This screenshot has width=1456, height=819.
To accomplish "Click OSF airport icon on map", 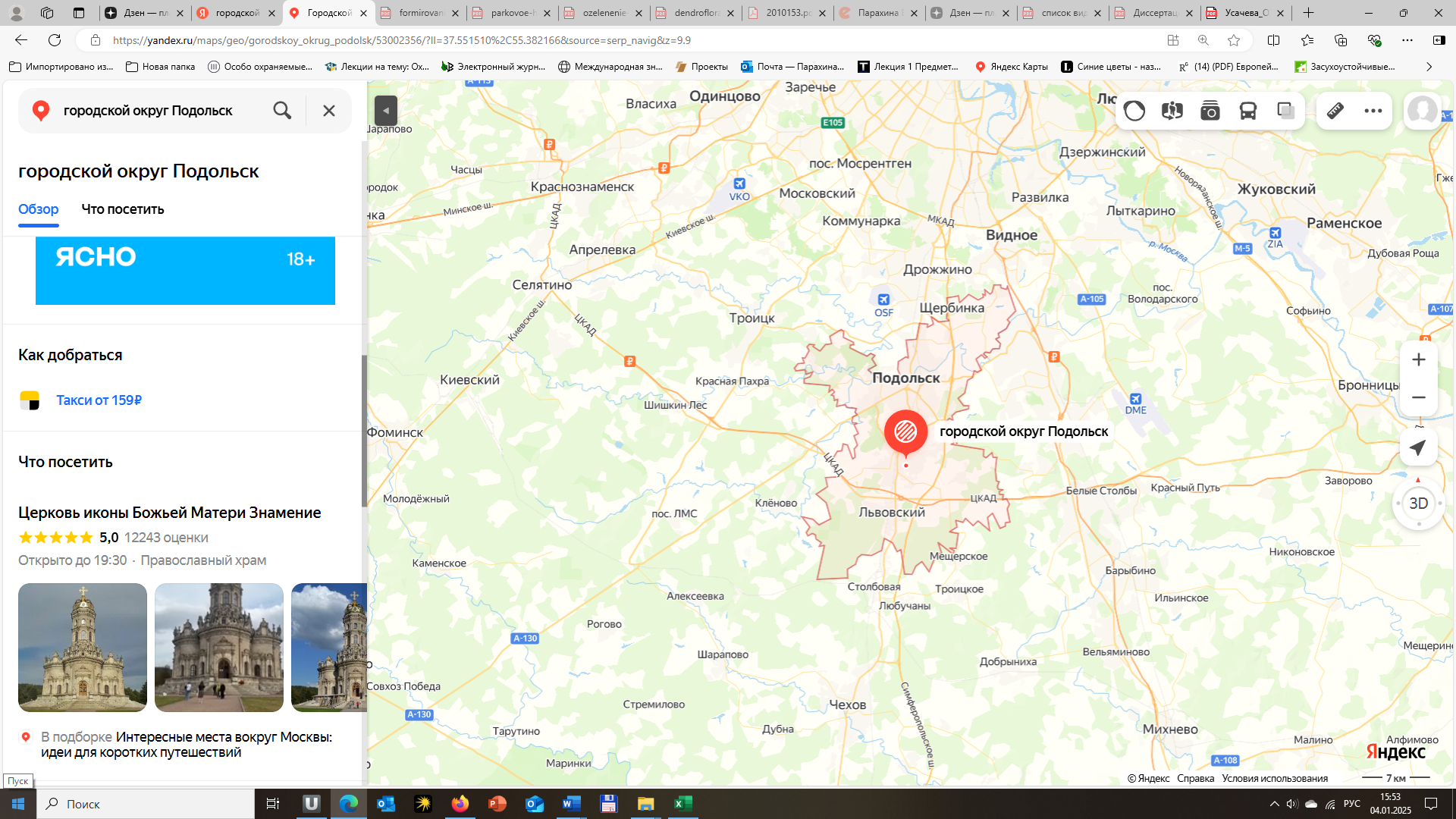I will 883,300.
